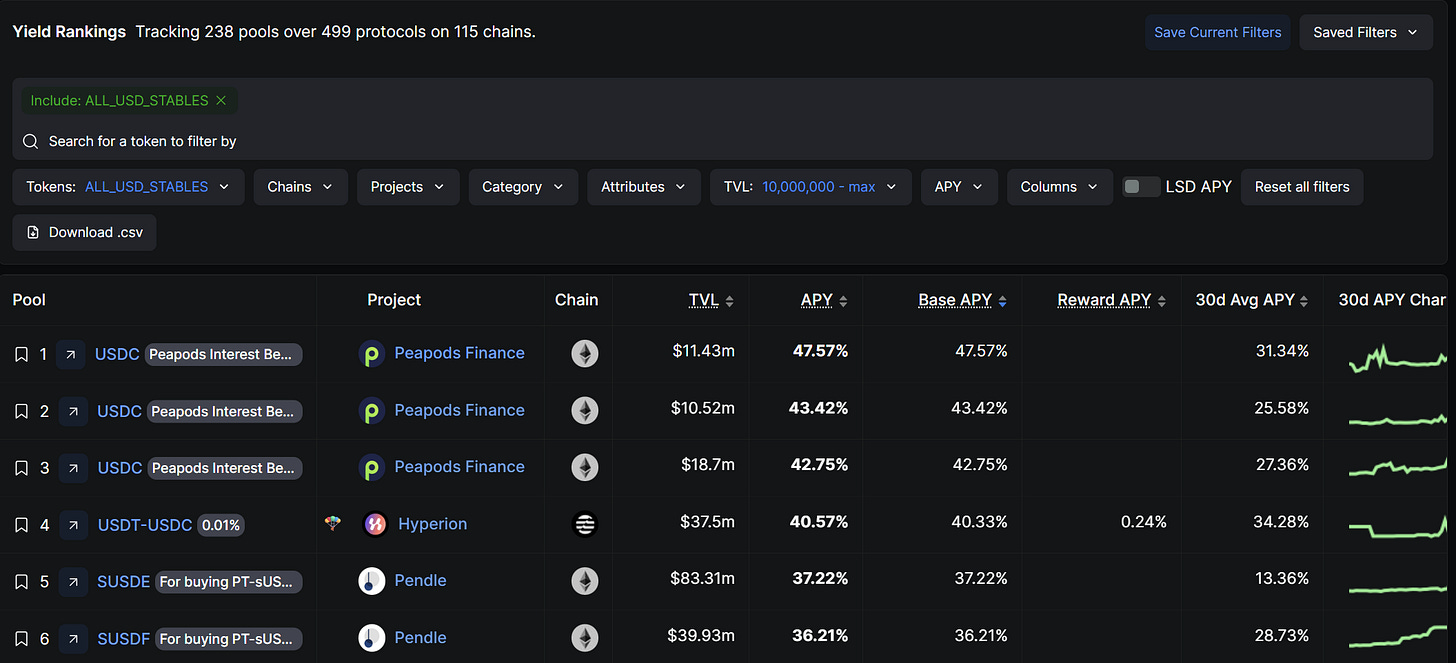Open USDT-USDC pool link
The width and height of the screenshot is (1456, 663).
145,525
